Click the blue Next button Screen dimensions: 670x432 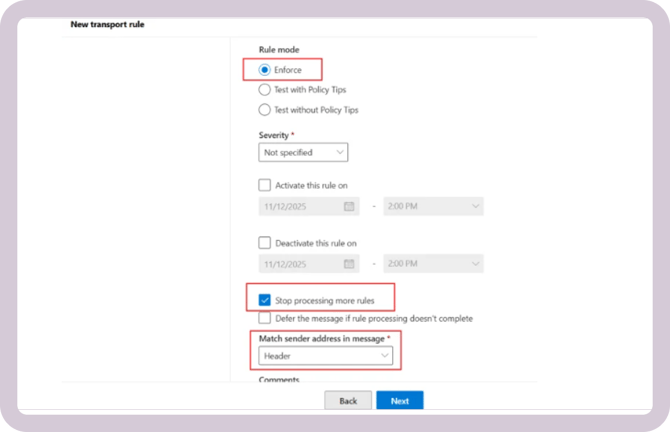pyautogui.click(x=400, y=400)
